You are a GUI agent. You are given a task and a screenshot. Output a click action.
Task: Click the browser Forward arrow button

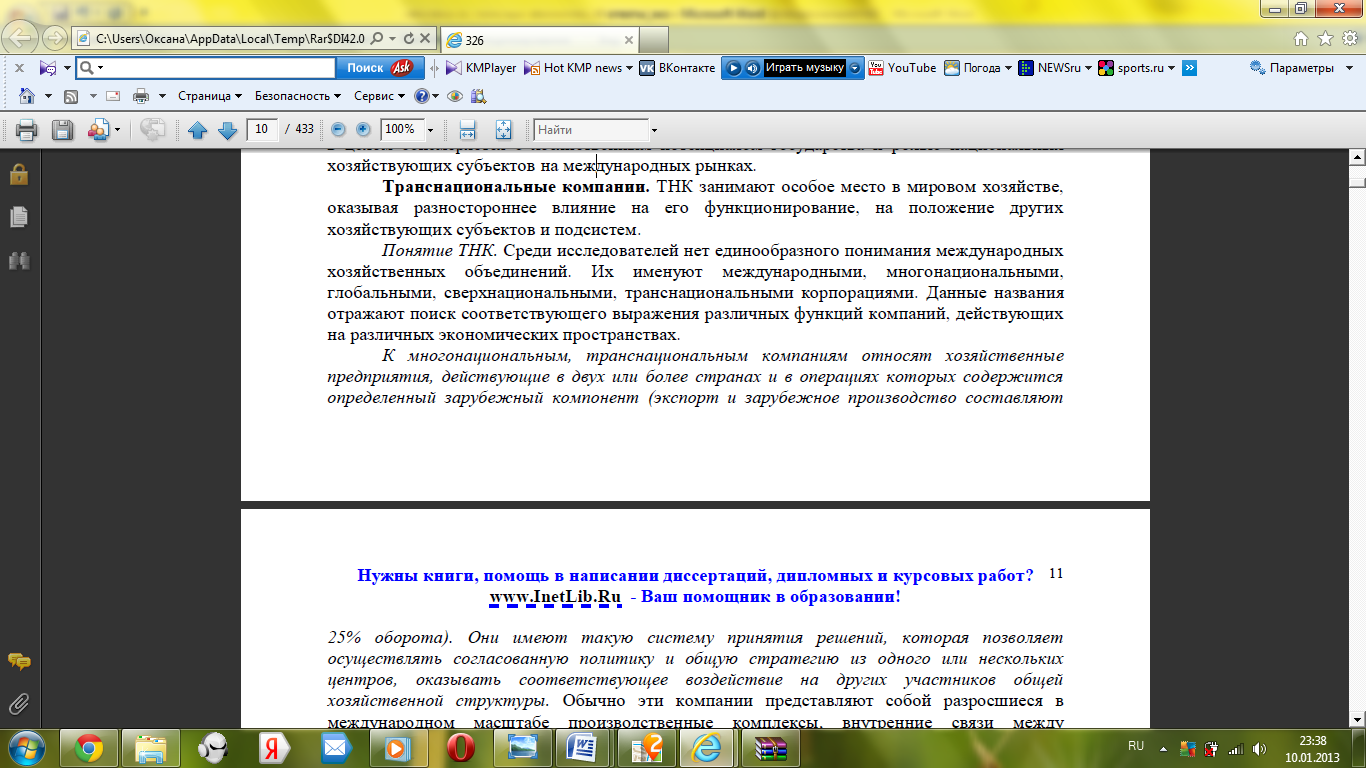pyautogui.click(x=54, y=38)
